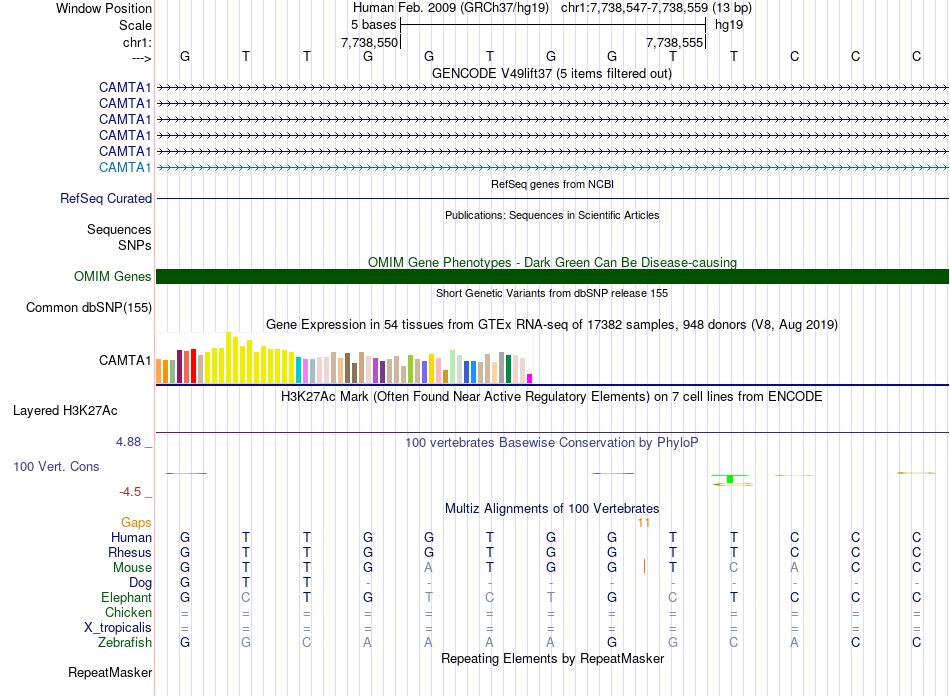
Task: Click the OMIM Genes track label
Action: [112, 277]
